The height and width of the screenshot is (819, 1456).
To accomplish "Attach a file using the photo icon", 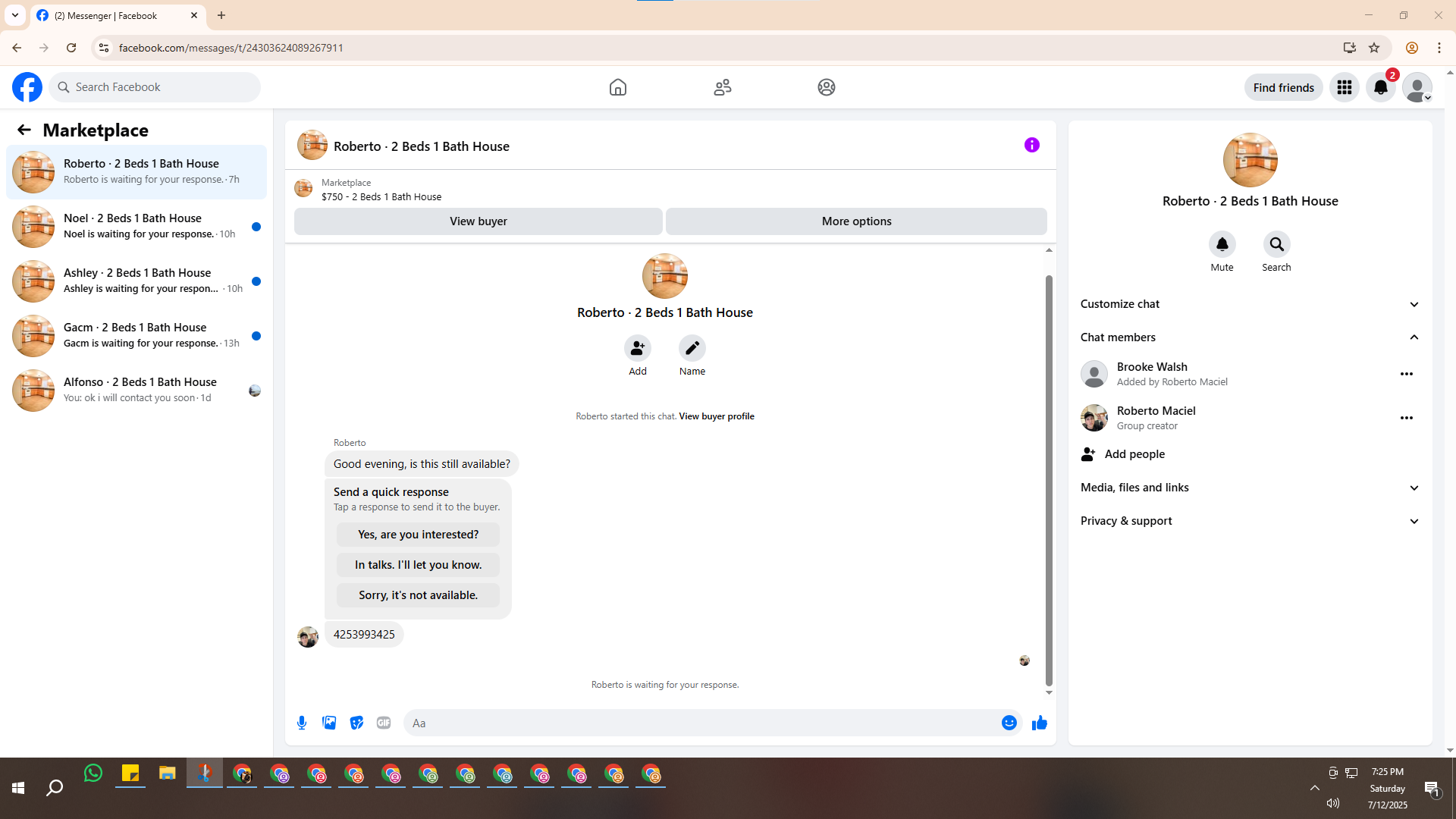I will pos(329,723).
